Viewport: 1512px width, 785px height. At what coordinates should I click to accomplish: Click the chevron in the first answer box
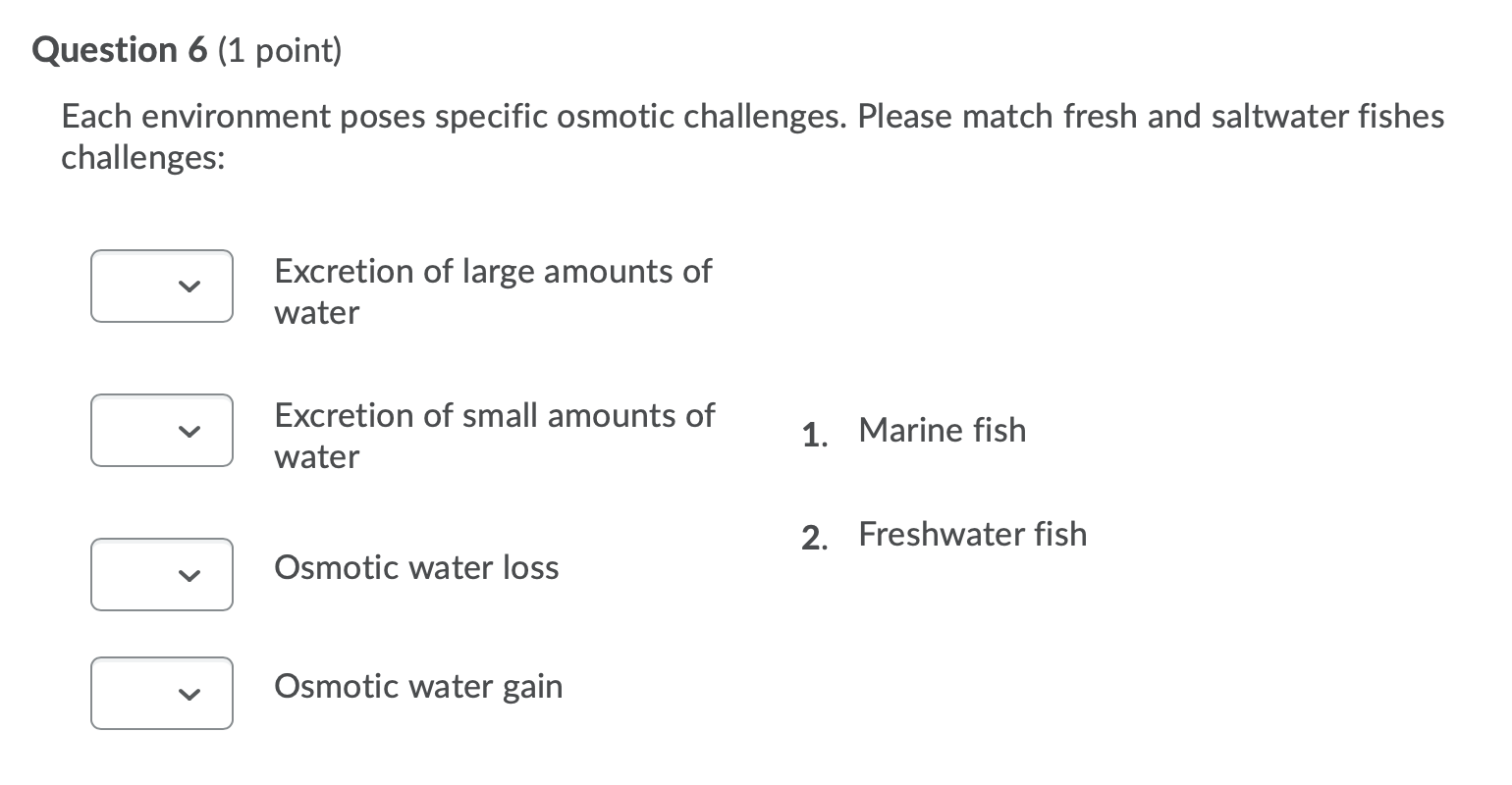(x=190, y=287)
